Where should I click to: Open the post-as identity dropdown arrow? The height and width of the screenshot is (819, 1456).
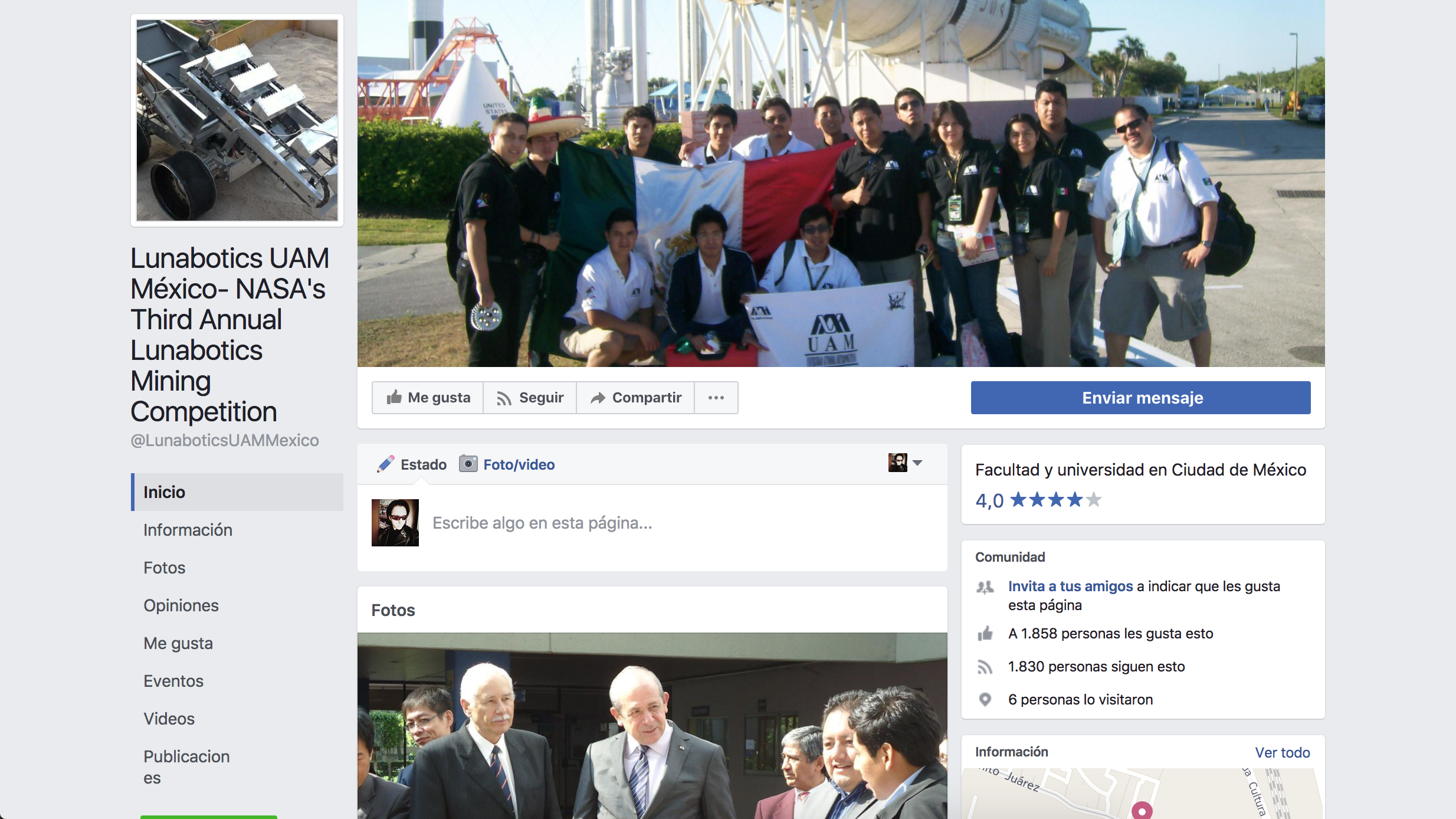(x=917, y=463)
